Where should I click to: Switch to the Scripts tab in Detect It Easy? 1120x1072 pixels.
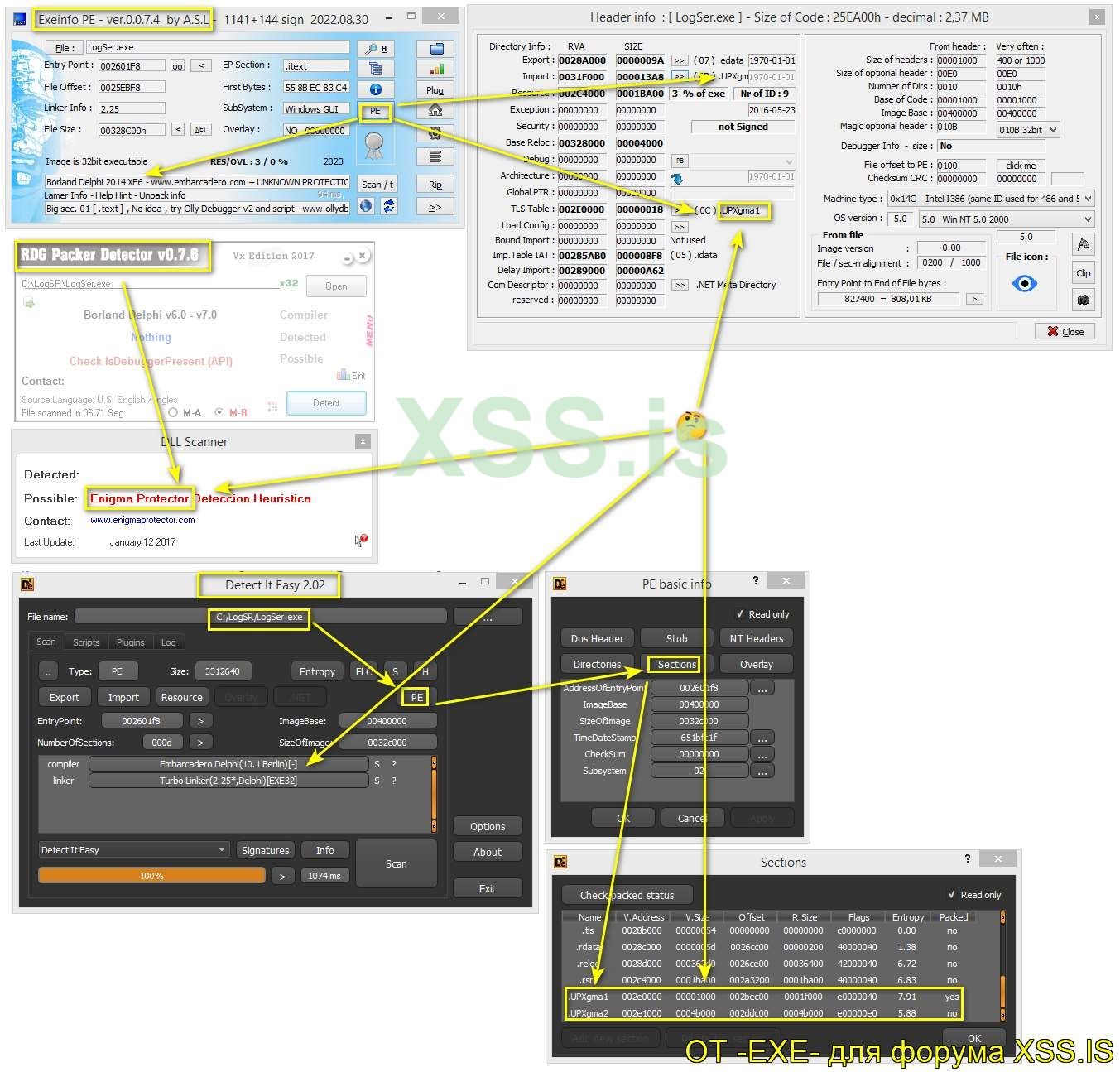[x=86, y=642]
